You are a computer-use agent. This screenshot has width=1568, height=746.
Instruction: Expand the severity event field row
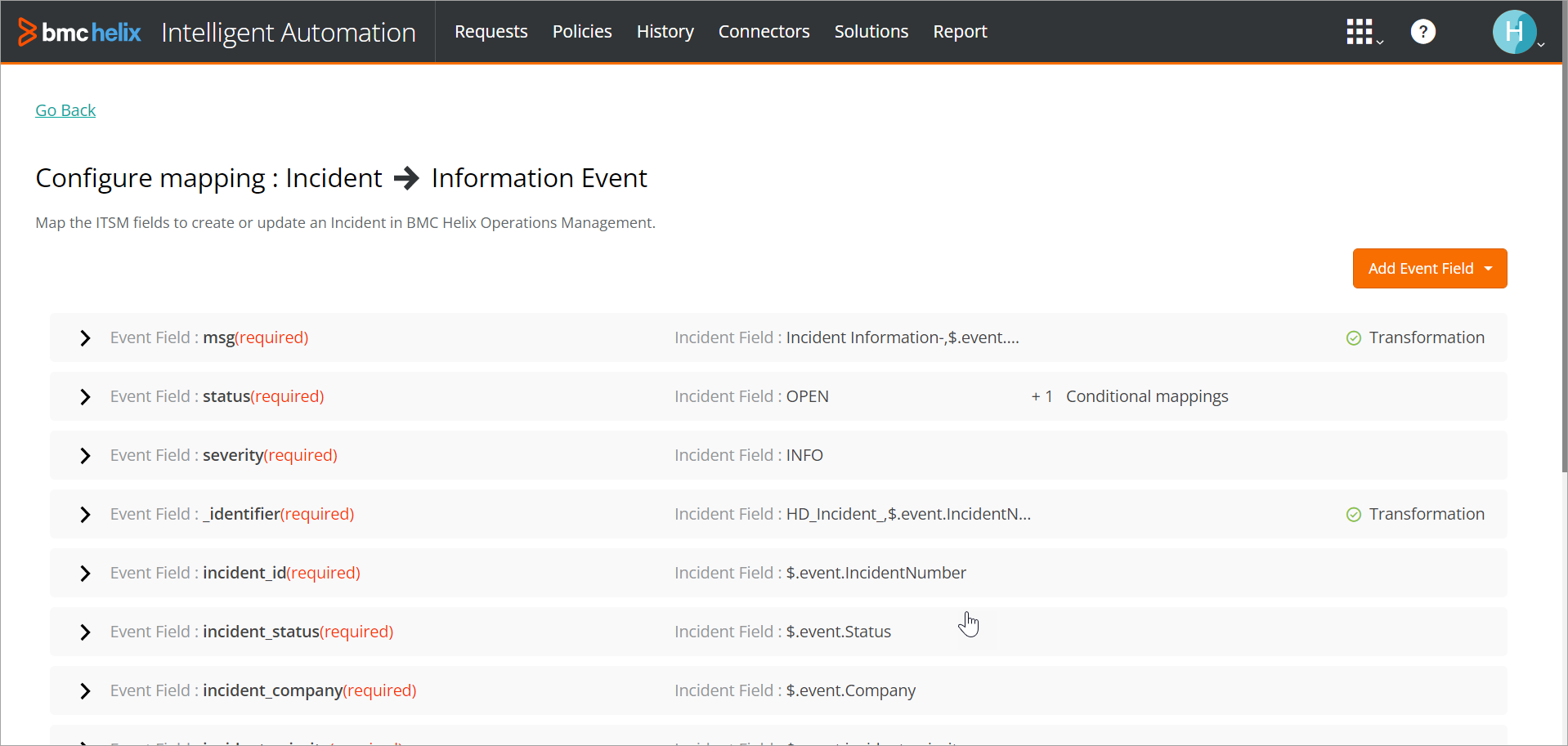85,456
